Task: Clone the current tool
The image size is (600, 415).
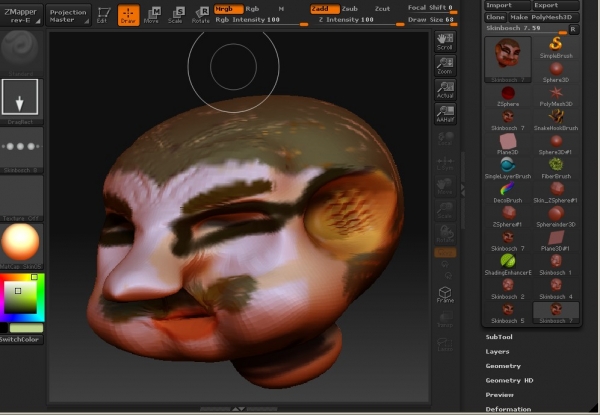Action: [496, 17]
